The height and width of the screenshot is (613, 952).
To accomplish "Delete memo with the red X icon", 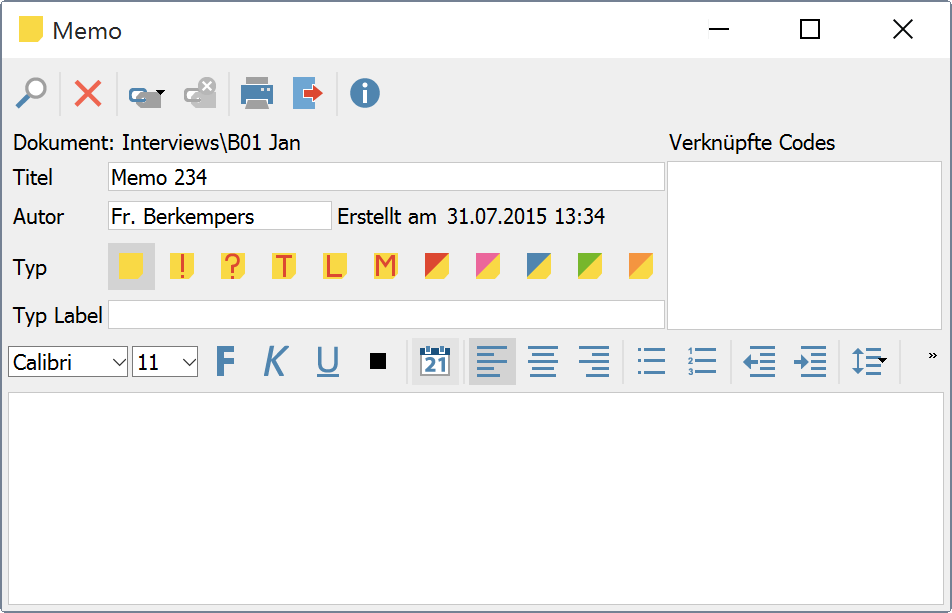I will 88,93.
